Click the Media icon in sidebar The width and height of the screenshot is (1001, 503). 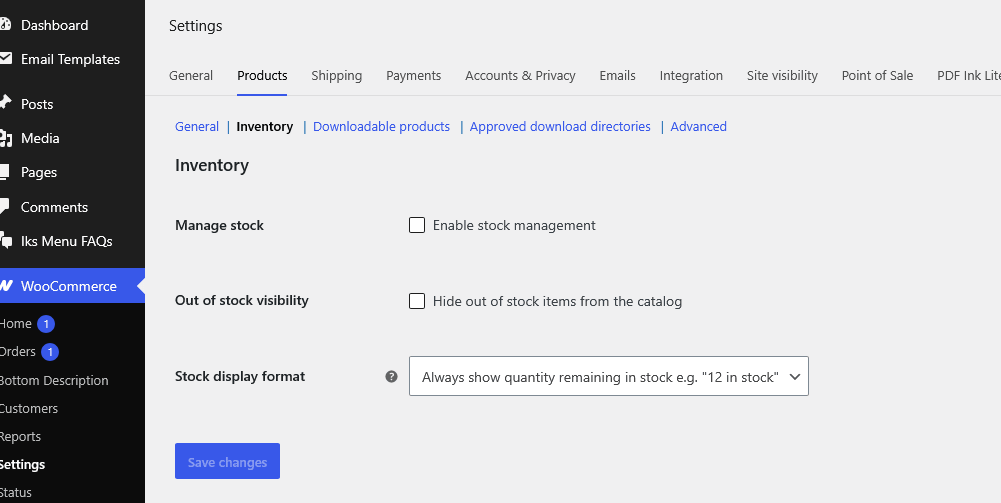tap(5, 138)
